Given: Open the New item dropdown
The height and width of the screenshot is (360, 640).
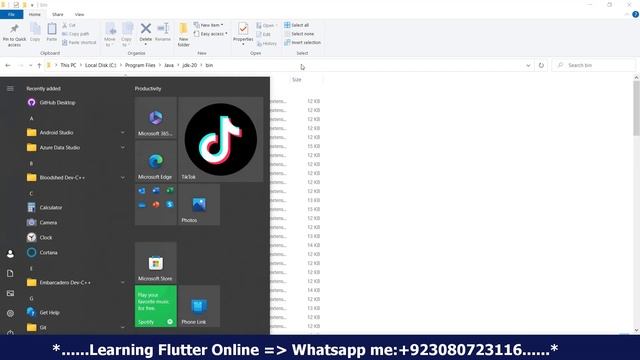Looking at the screenshot, I should pos(209,25).
